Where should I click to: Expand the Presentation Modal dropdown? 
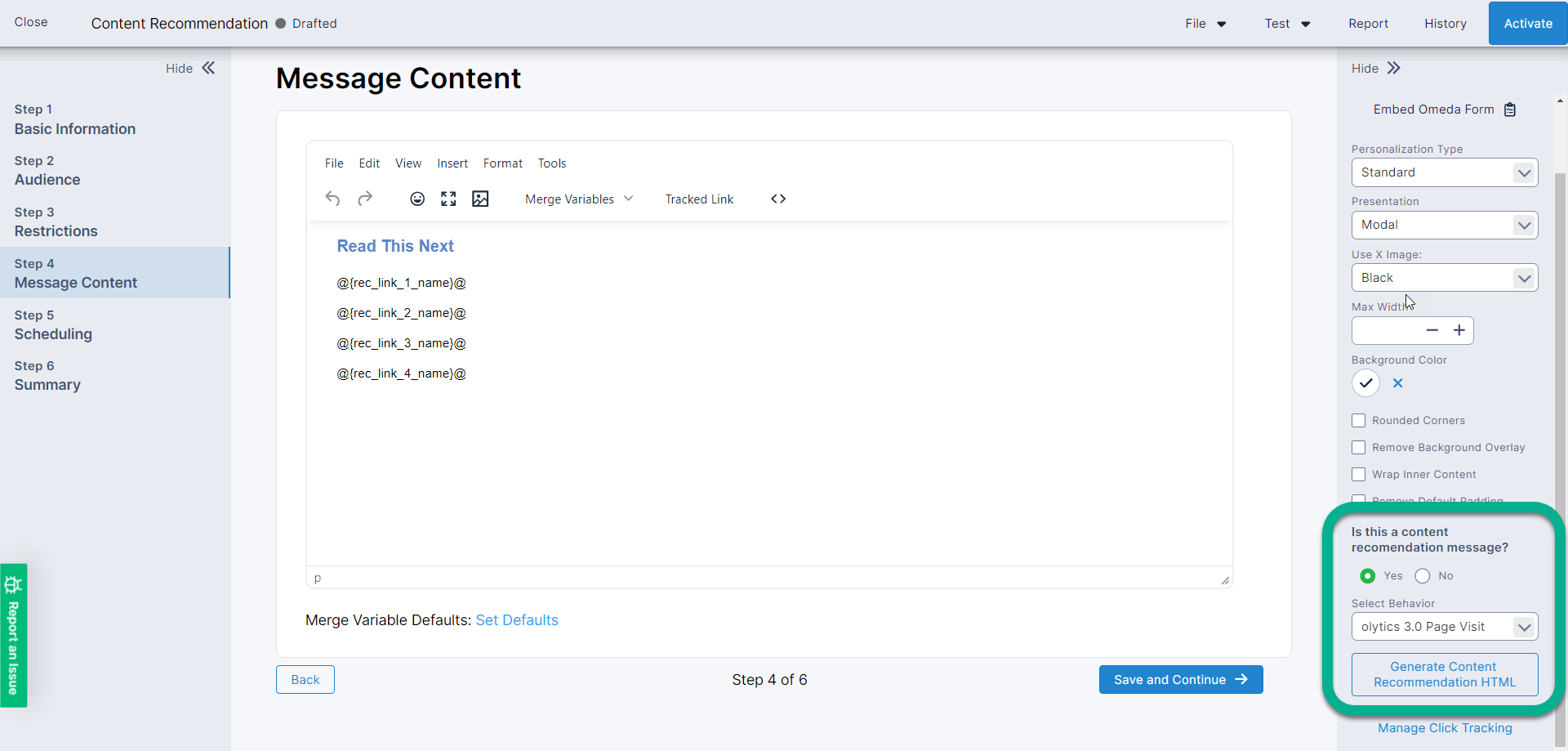(x=1444, y=225)
